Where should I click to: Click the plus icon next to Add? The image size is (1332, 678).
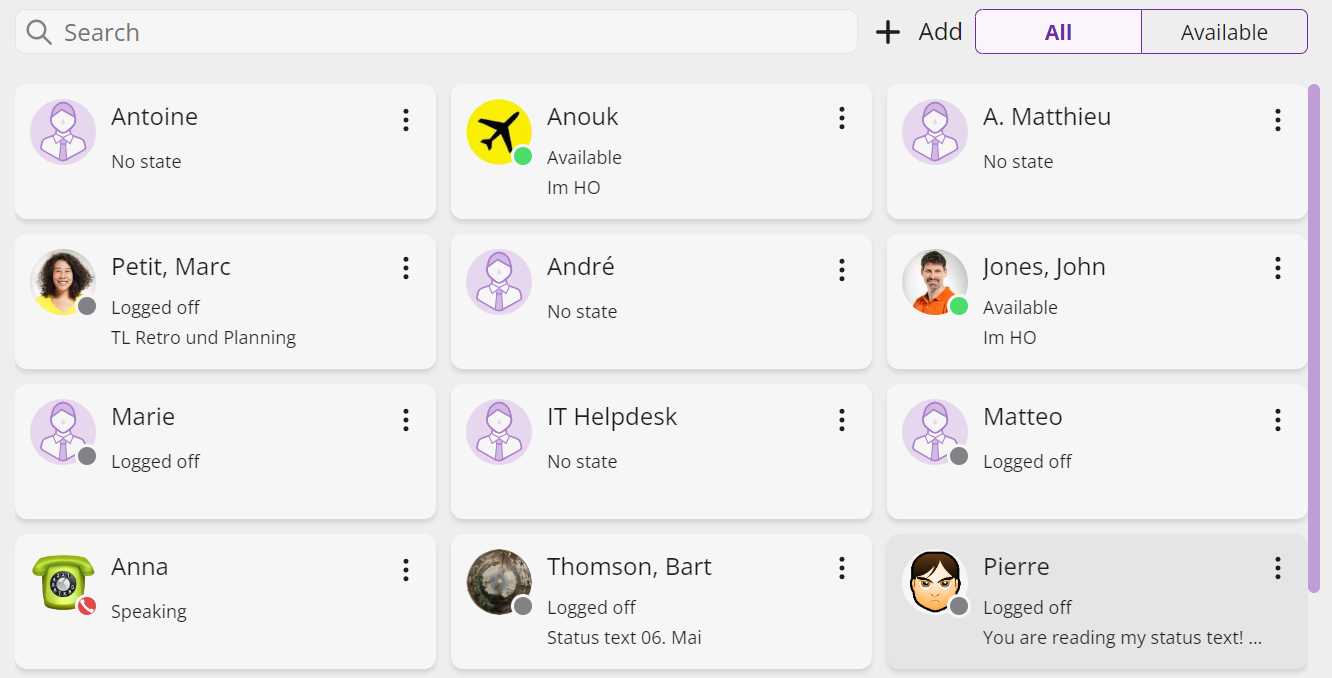point(888,32)
